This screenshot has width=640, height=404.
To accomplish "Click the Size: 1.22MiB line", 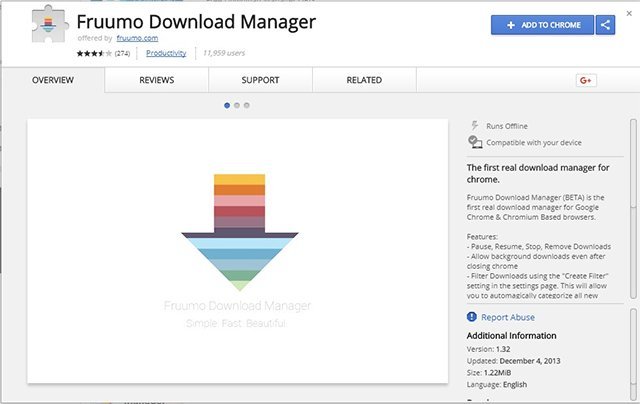I will click(489, 373).
